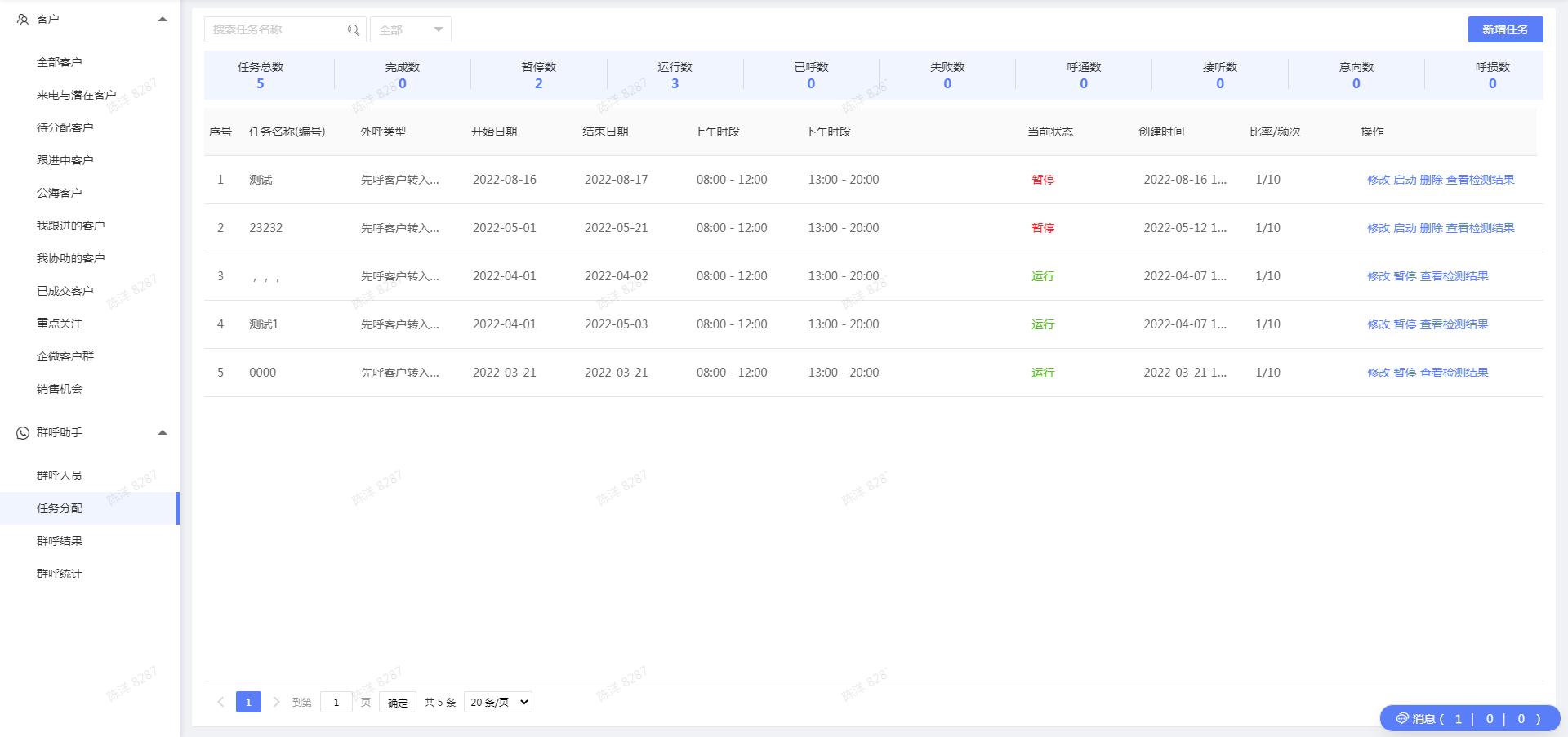Click the 新增任务 button
The height and width of the screenshot is (737, 1568).
coord(1505,29)
